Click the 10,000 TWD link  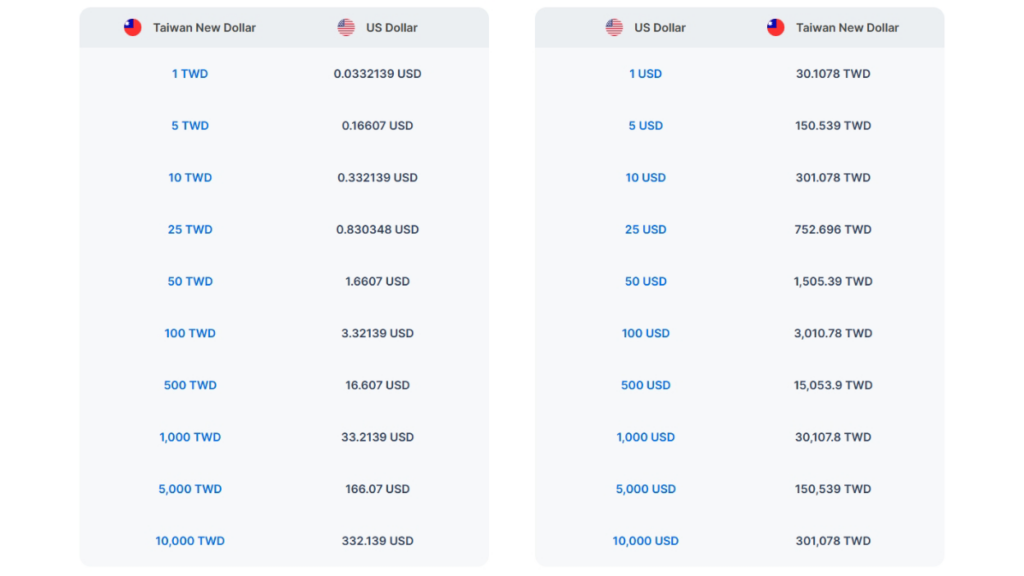click(x=190, y=542)
